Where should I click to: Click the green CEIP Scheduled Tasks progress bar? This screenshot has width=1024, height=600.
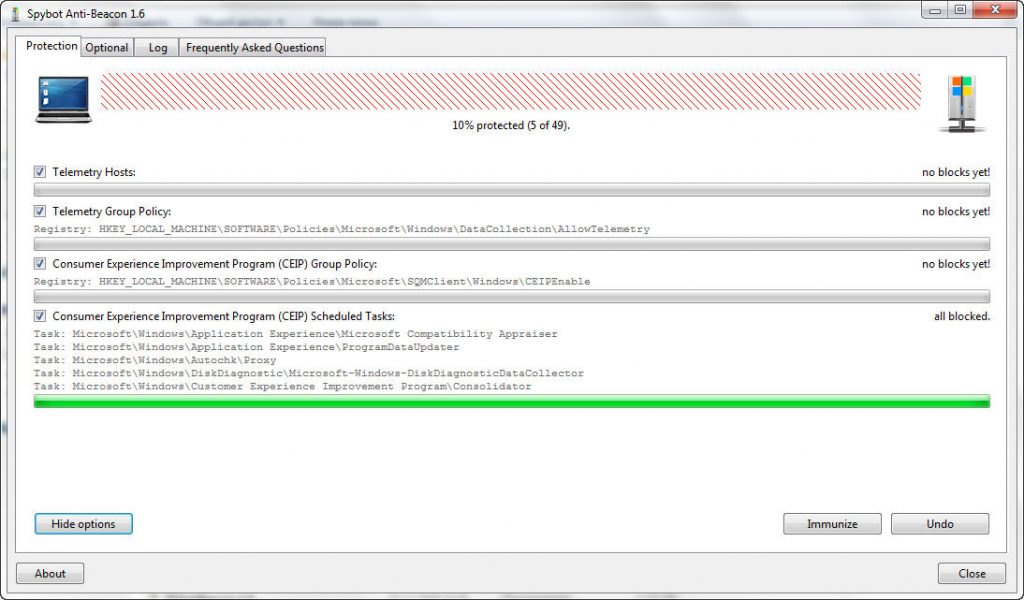[512, 401]
